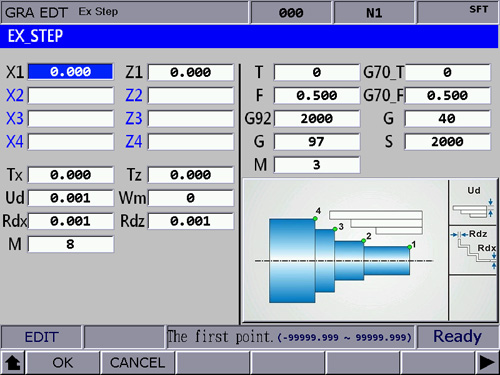Select the X1 input field

[71, 72]
